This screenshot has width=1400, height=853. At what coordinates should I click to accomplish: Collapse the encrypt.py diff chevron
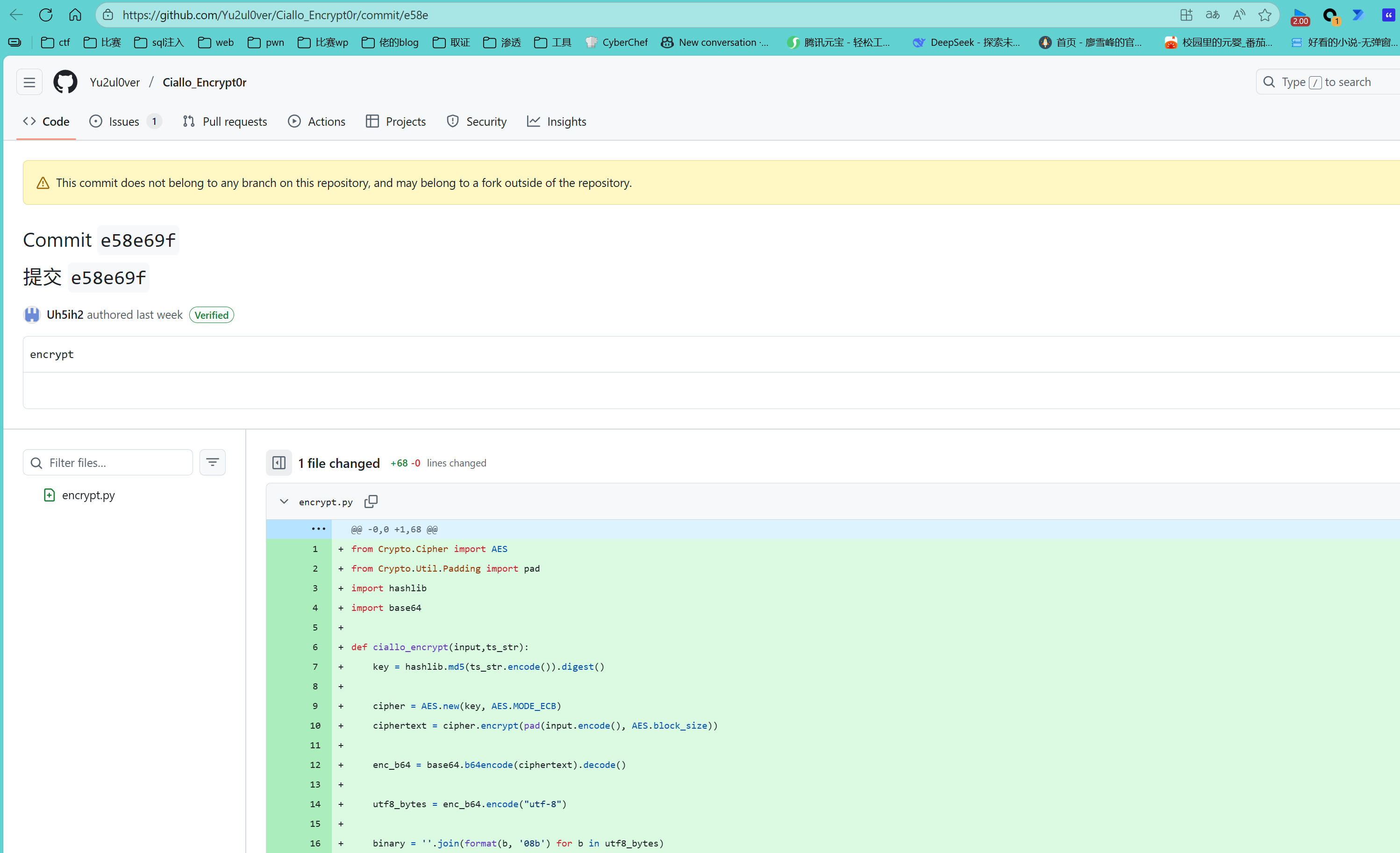pyautogui.click(x=284, y=501)
